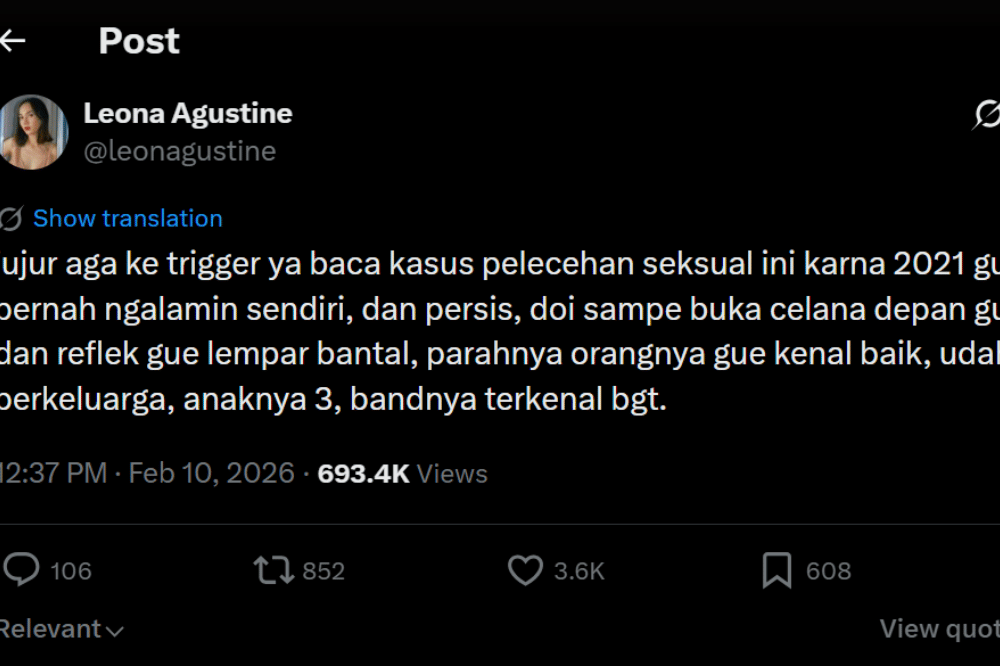Screen dimensions: 1000x666
Task: Open the @leonagustine handle
Action: point(181,150)
